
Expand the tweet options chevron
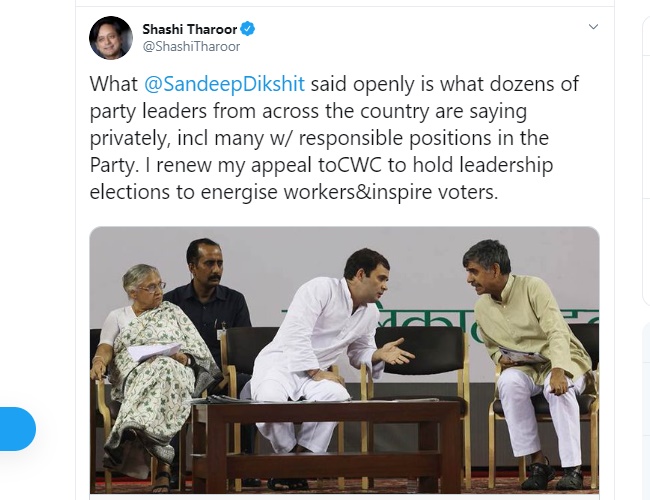coord(593,27)
